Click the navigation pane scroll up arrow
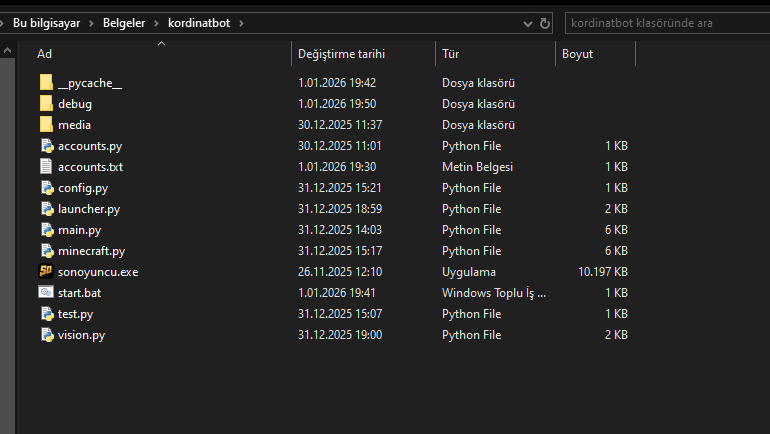Viewport: 770px width, 434px height. (7, 50)
